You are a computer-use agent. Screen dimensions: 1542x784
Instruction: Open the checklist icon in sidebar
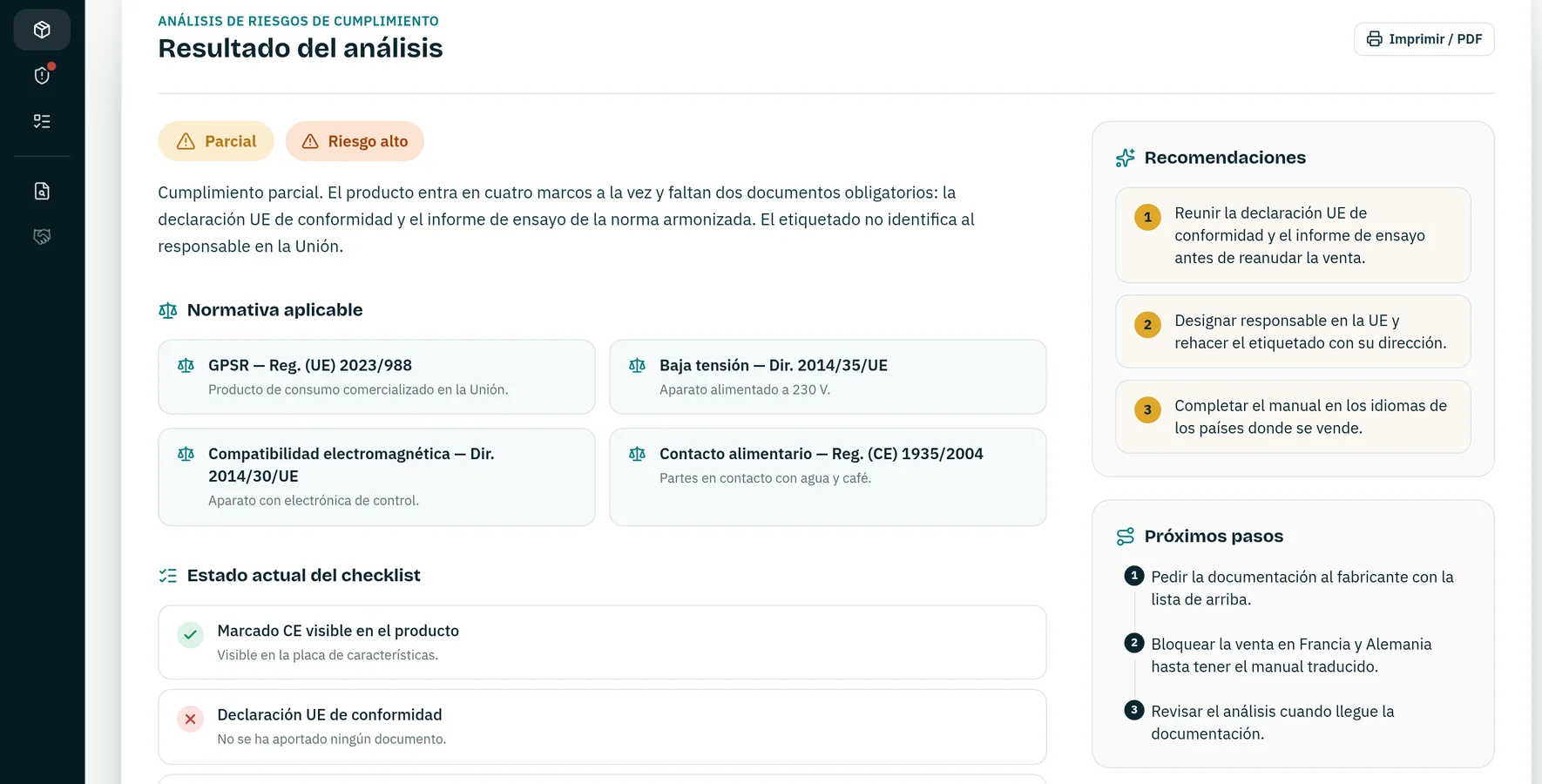click(42, 121)
